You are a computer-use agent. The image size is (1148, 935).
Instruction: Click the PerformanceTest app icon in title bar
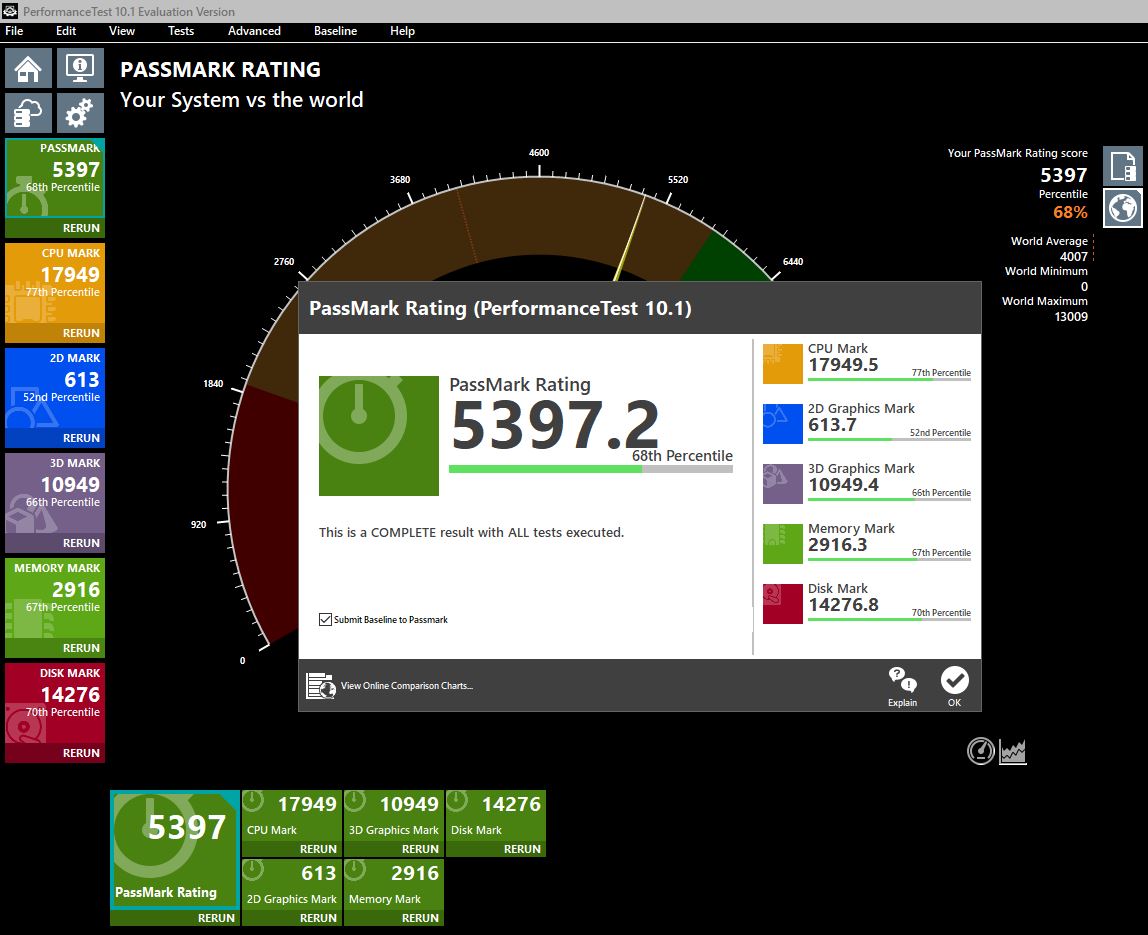pyautogui.click(x=10, y=11)
